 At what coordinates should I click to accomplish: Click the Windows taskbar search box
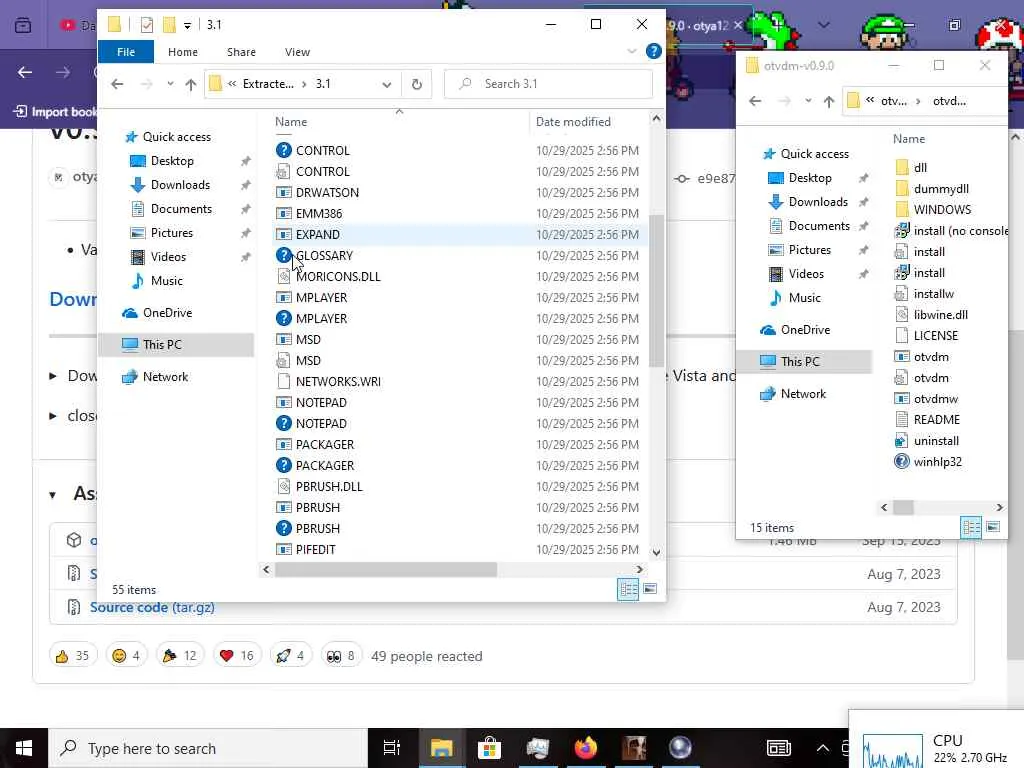point(208,748)
